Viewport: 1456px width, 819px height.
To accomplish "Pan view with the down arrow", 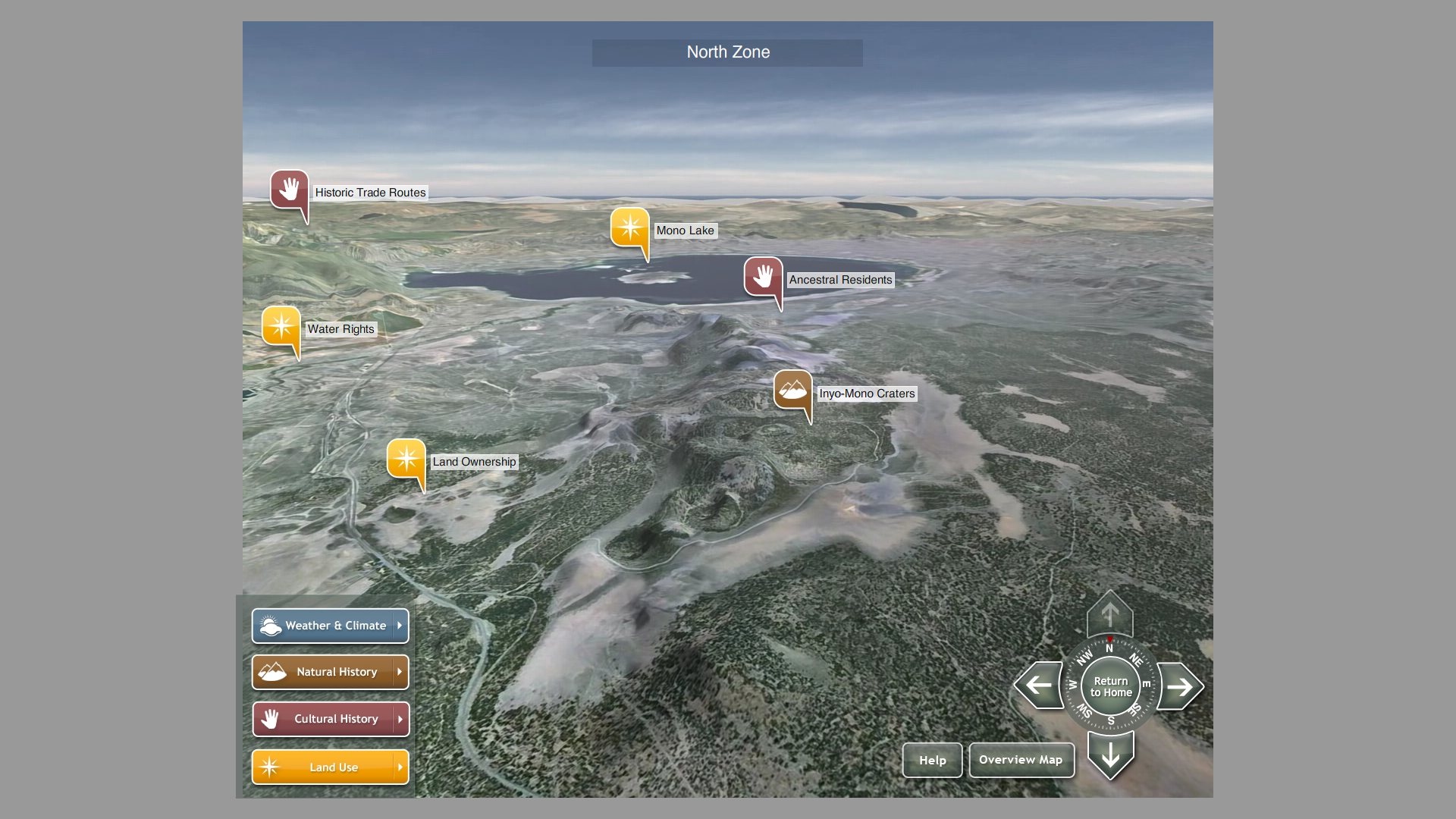I will [x=1110, y=755].
